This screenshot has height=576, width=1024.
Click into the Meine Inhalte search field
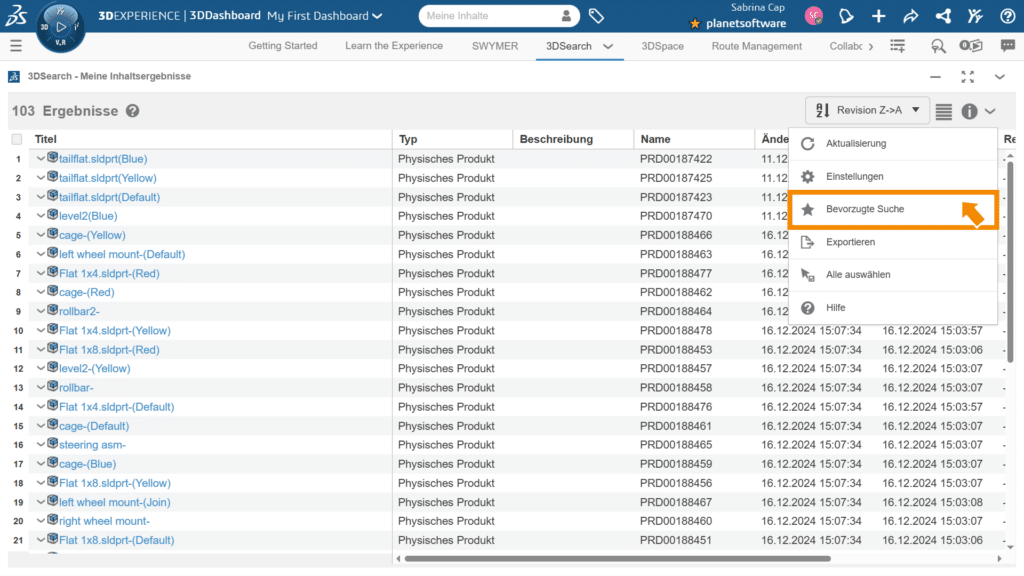(x=488, y=16)
